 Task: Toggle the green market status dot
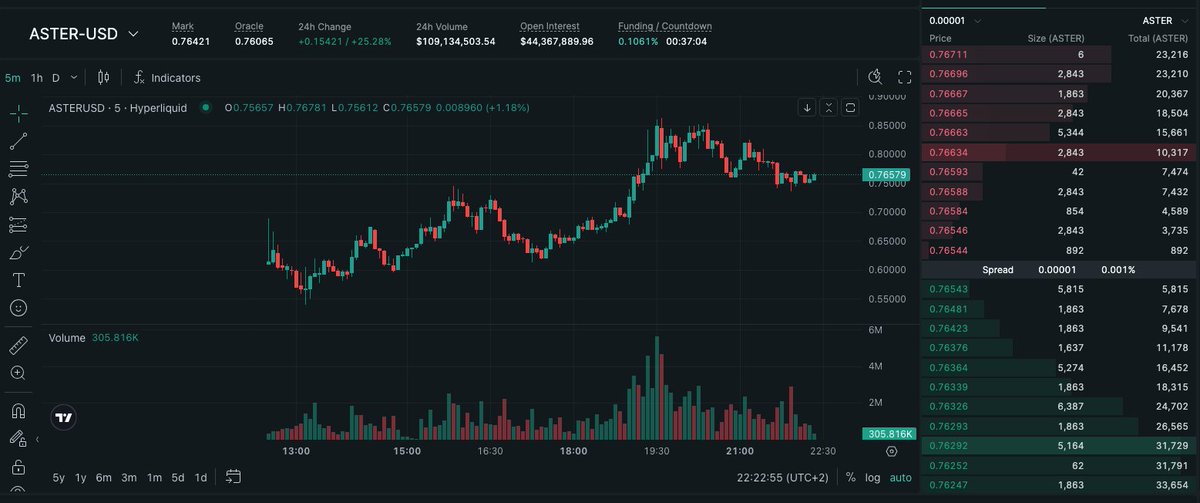click(206, 107)
